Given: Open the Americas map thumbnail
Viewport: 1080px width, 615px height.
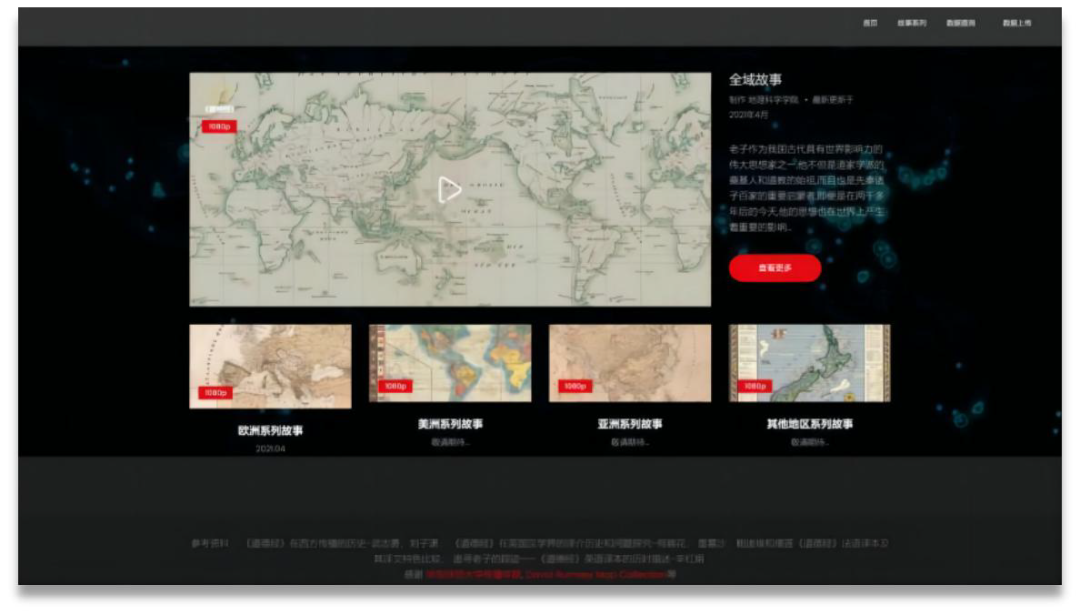Looking at the screenshot, I should (450, 362).
